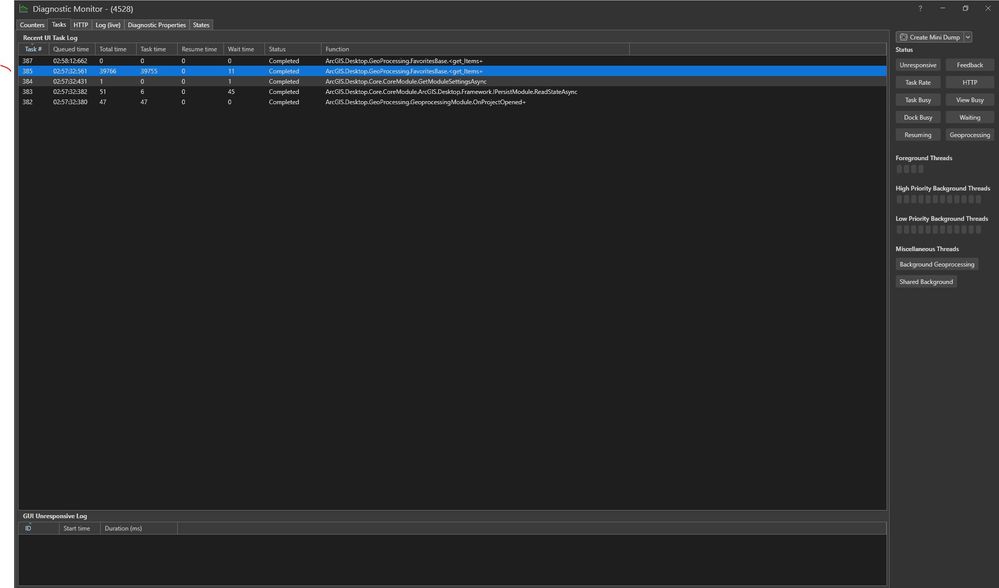This screenshot has width=999, height=588.
Task: Sort by the Resume time column header
Action: 200,49
